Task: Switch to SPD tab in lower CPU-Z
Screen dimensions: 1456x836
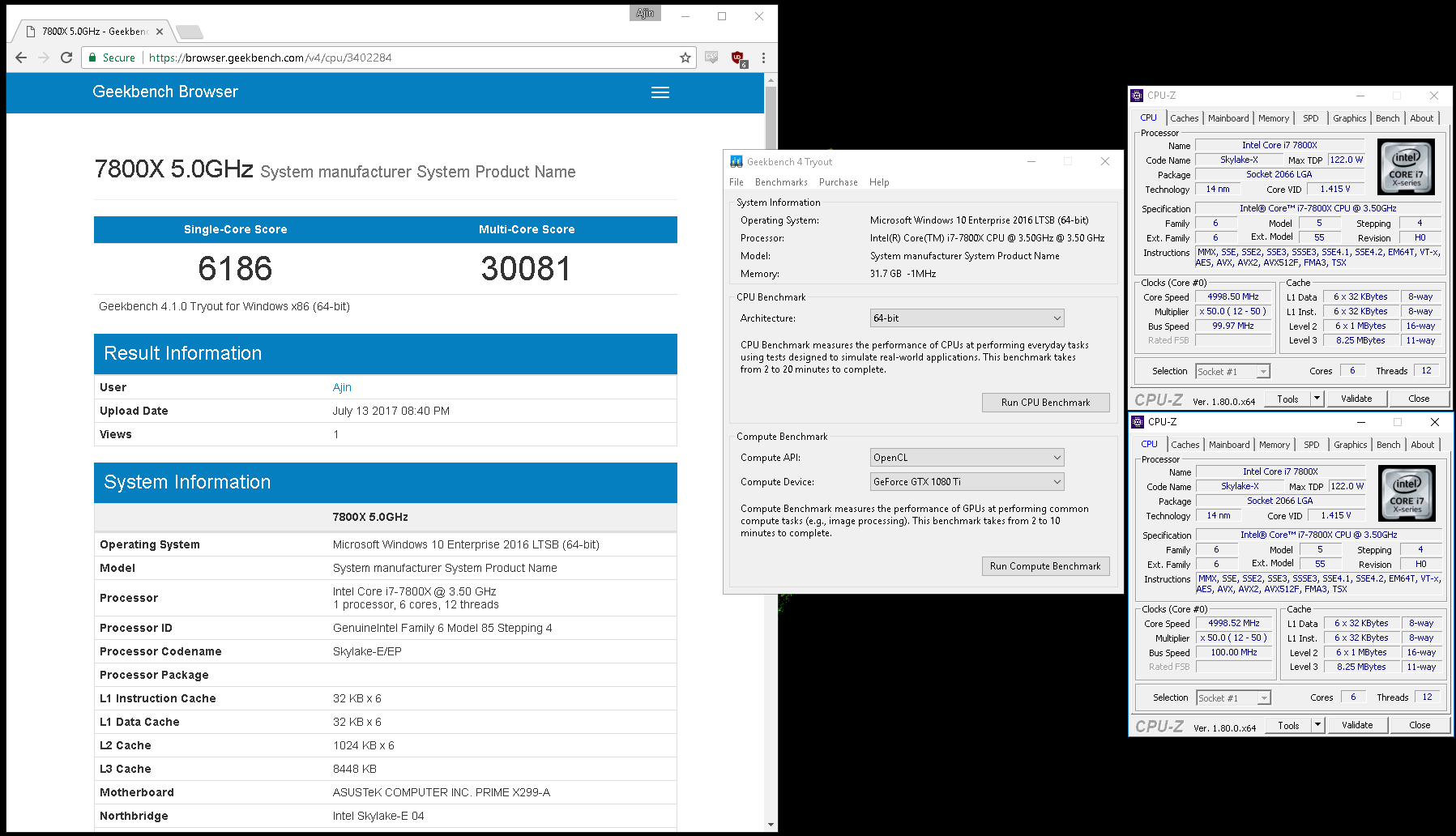Action: (x=1312, y=445)
